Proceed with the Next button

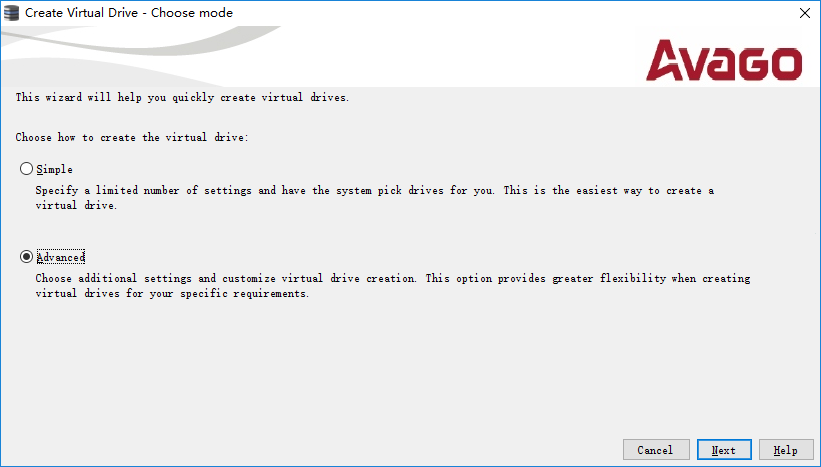pos(723,450)
